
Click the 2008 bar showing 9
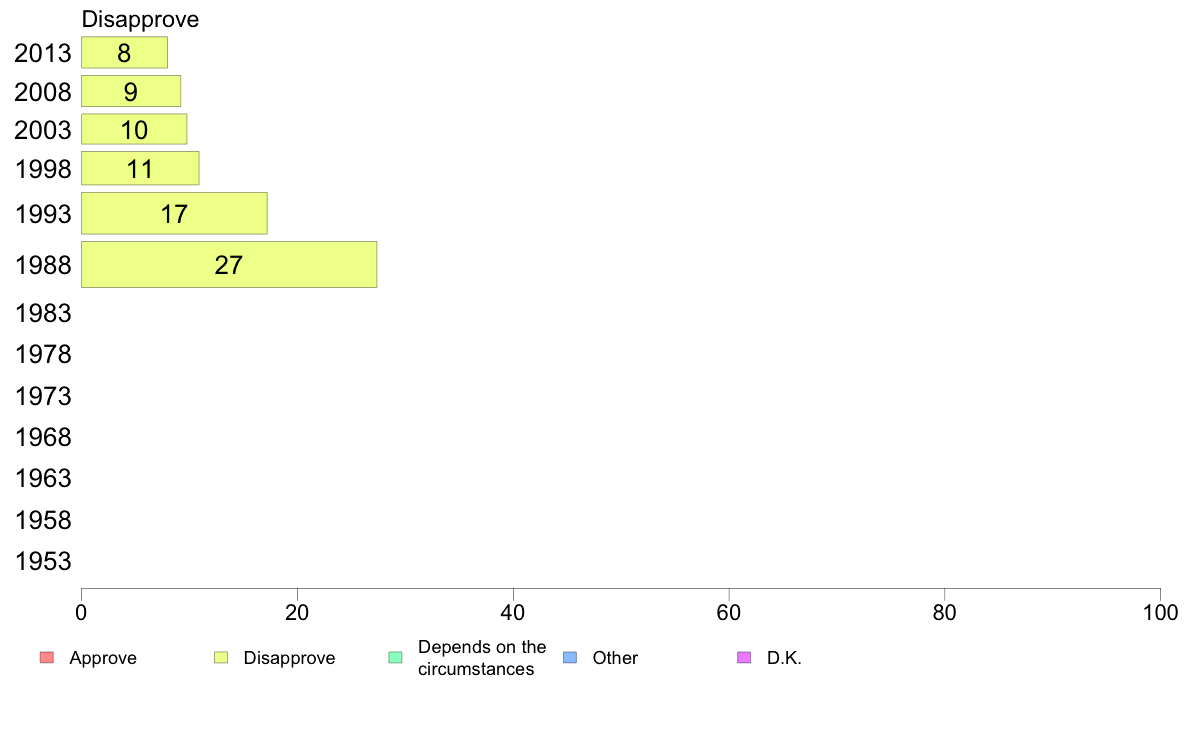131,91
